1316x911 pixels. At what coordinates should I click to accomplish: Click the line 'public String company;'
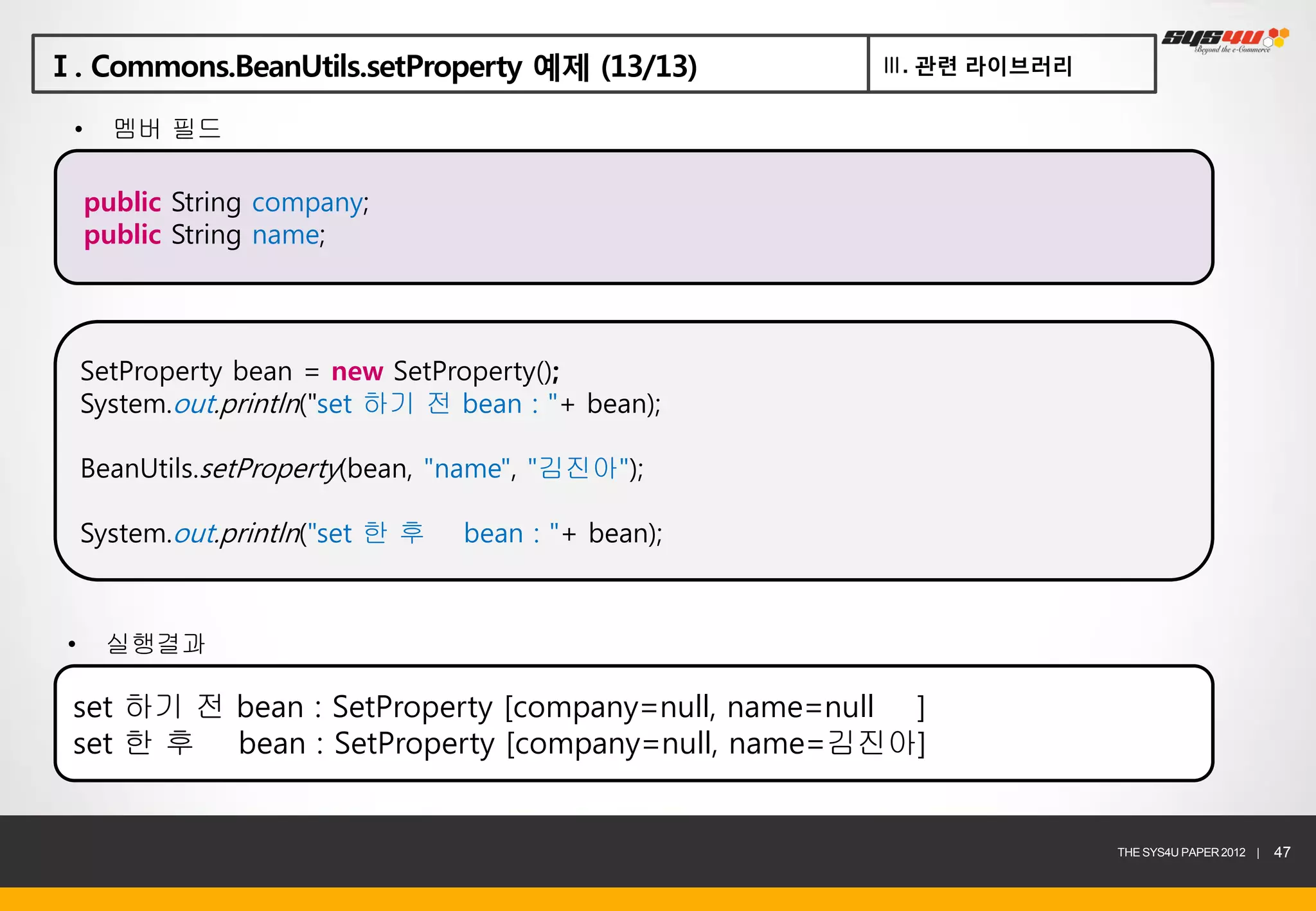226,203
